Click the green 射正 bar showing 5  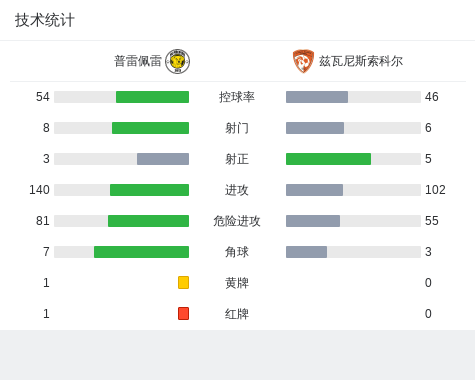328,159
